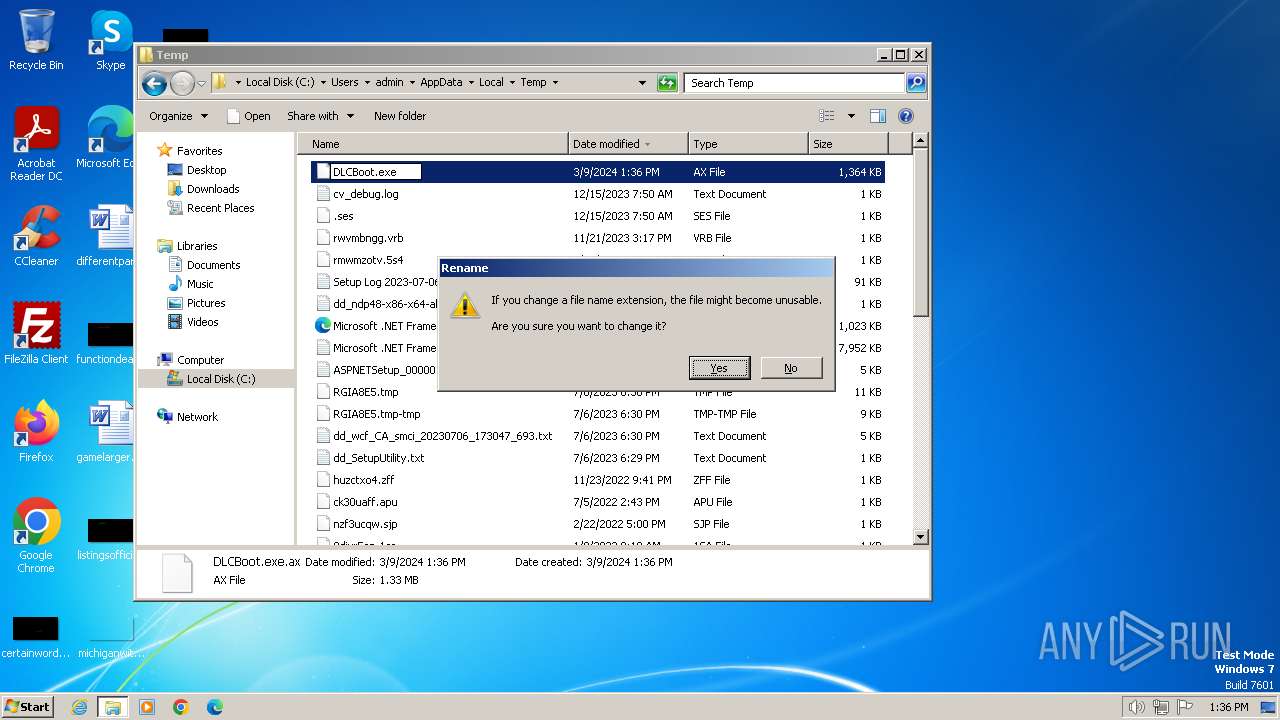Image resolution: width=1280 pixels, height=720 pixels.
Task: Open the view options dropdown arrow
Action: 851,116
